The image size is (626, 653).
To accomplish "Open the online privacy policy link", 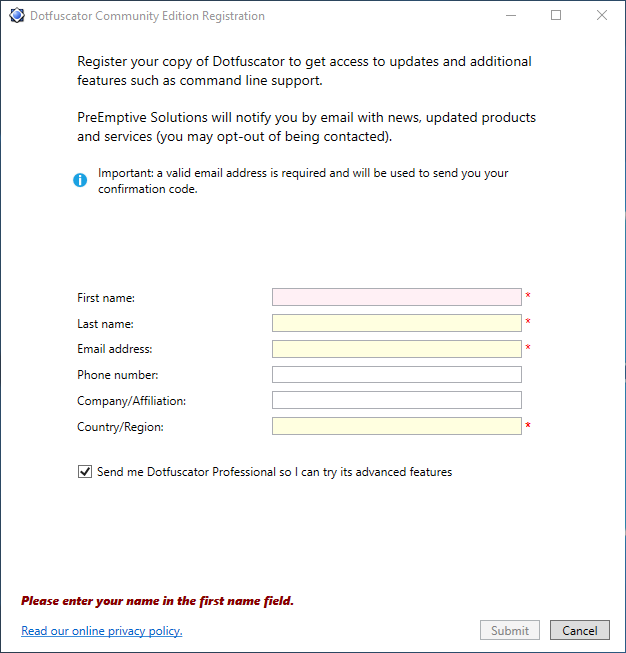I will pyautogui.click(x=102, y=631).
